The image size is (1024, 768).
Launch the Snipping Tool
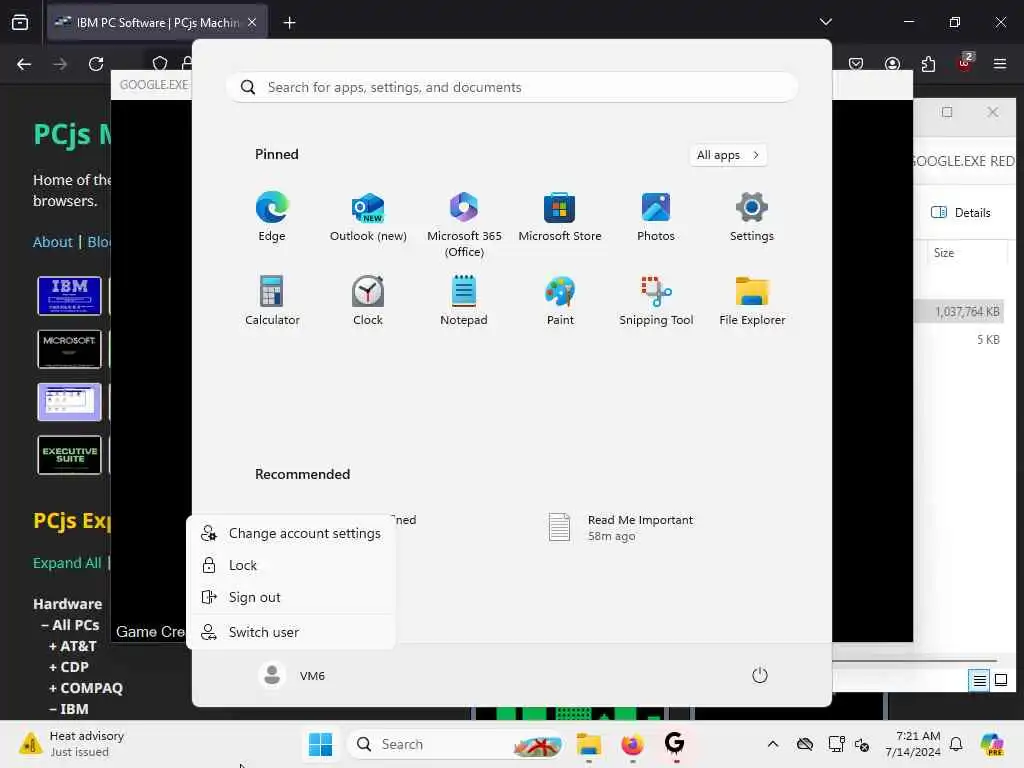tap(656, 300)
